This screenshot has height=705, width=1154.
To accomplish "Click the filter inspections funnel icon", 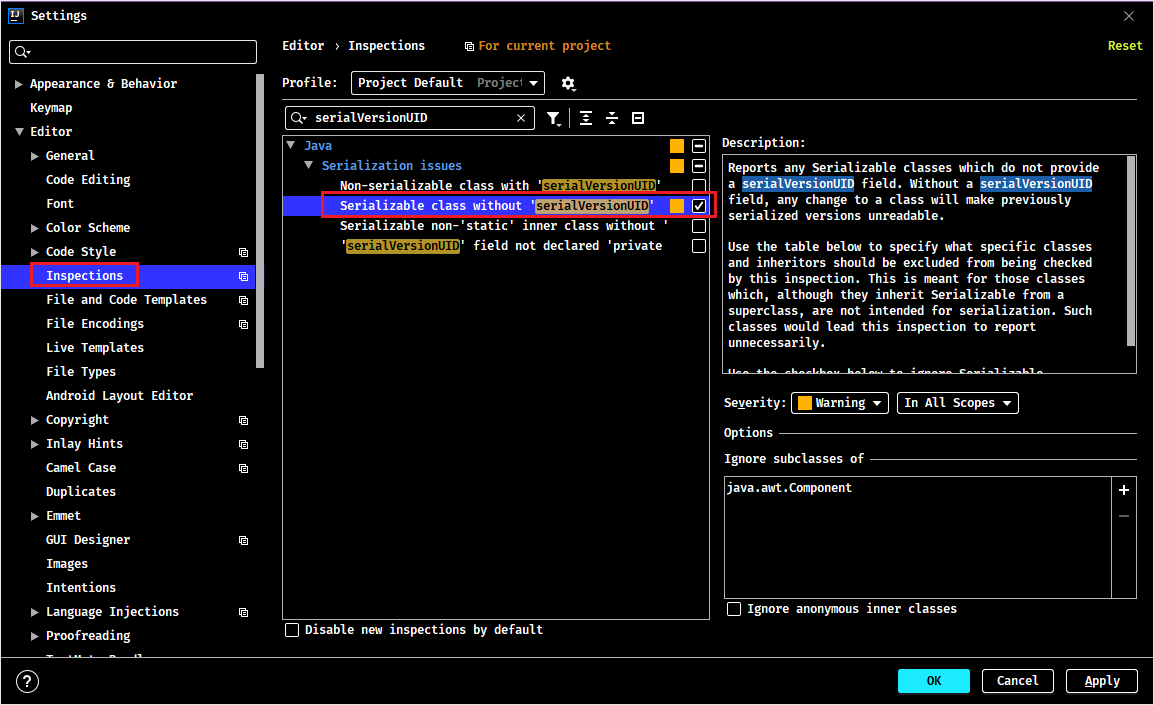I will [553, 118].
